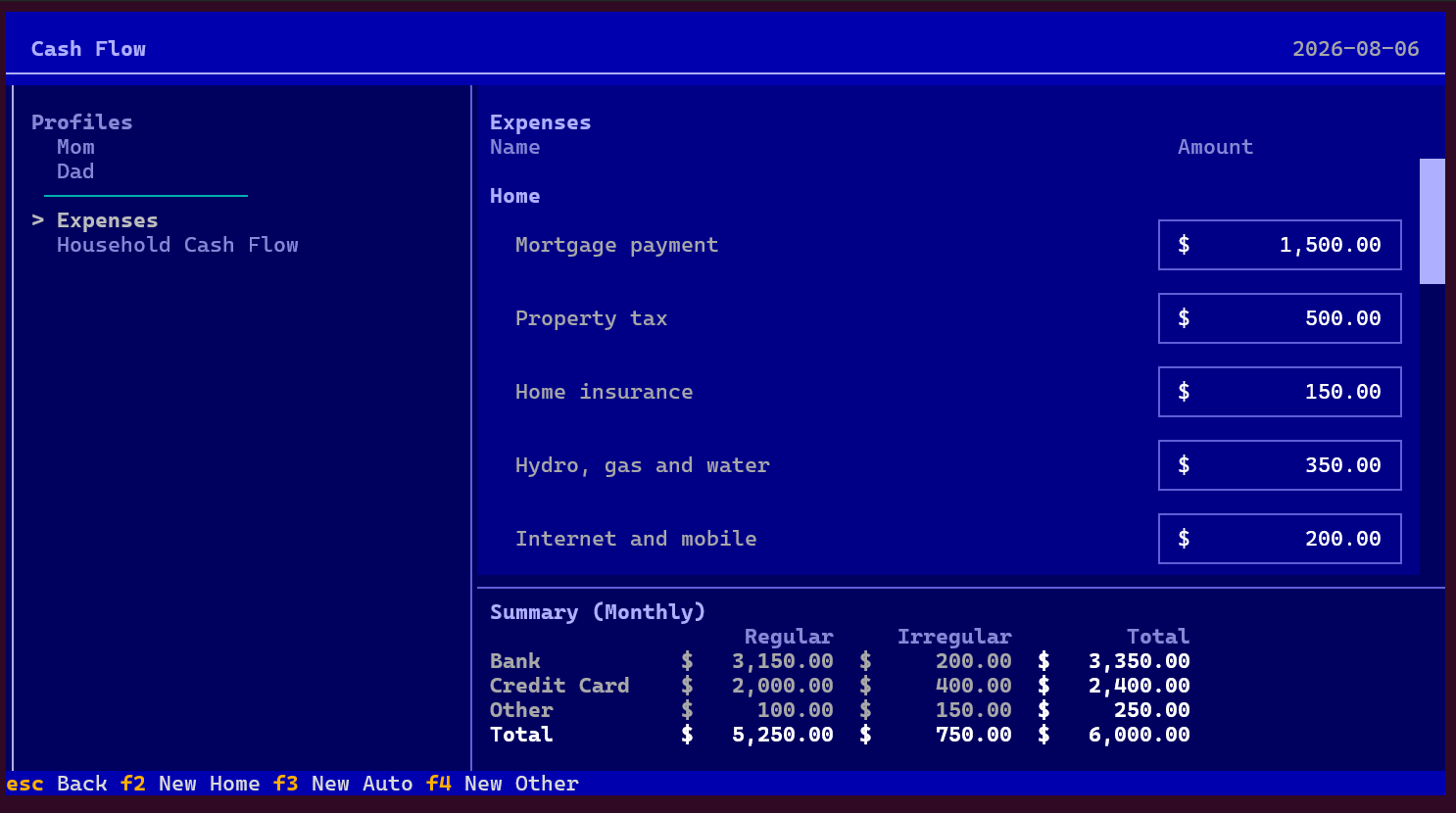Open the Expenses section in sidebar

click(x=107, y=220)
